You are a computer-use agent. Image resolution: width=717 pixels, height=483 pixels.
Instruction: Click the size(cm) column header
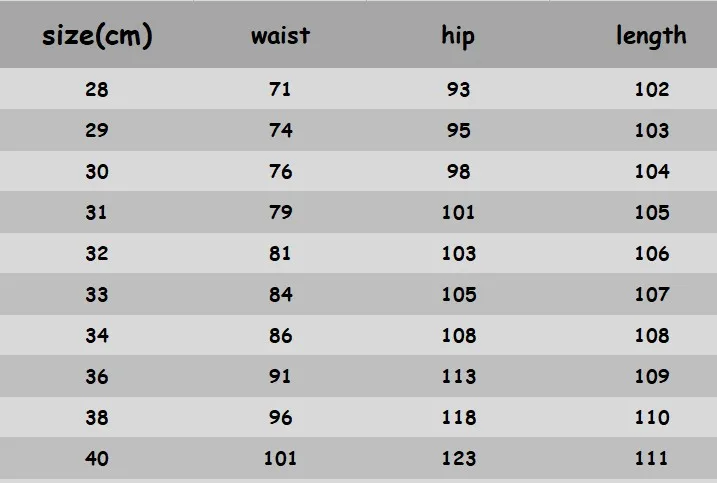pos(97,36)
